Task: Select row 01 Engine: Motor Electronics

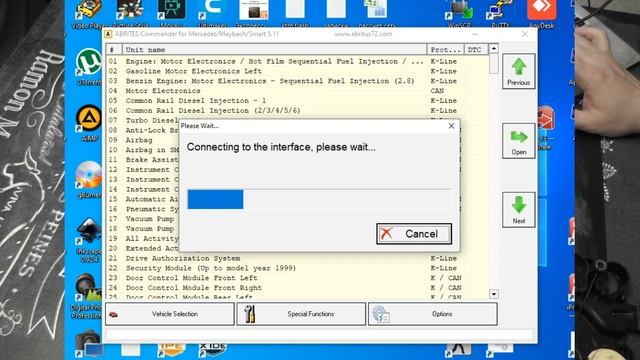Action: click(x=297, y=61)
